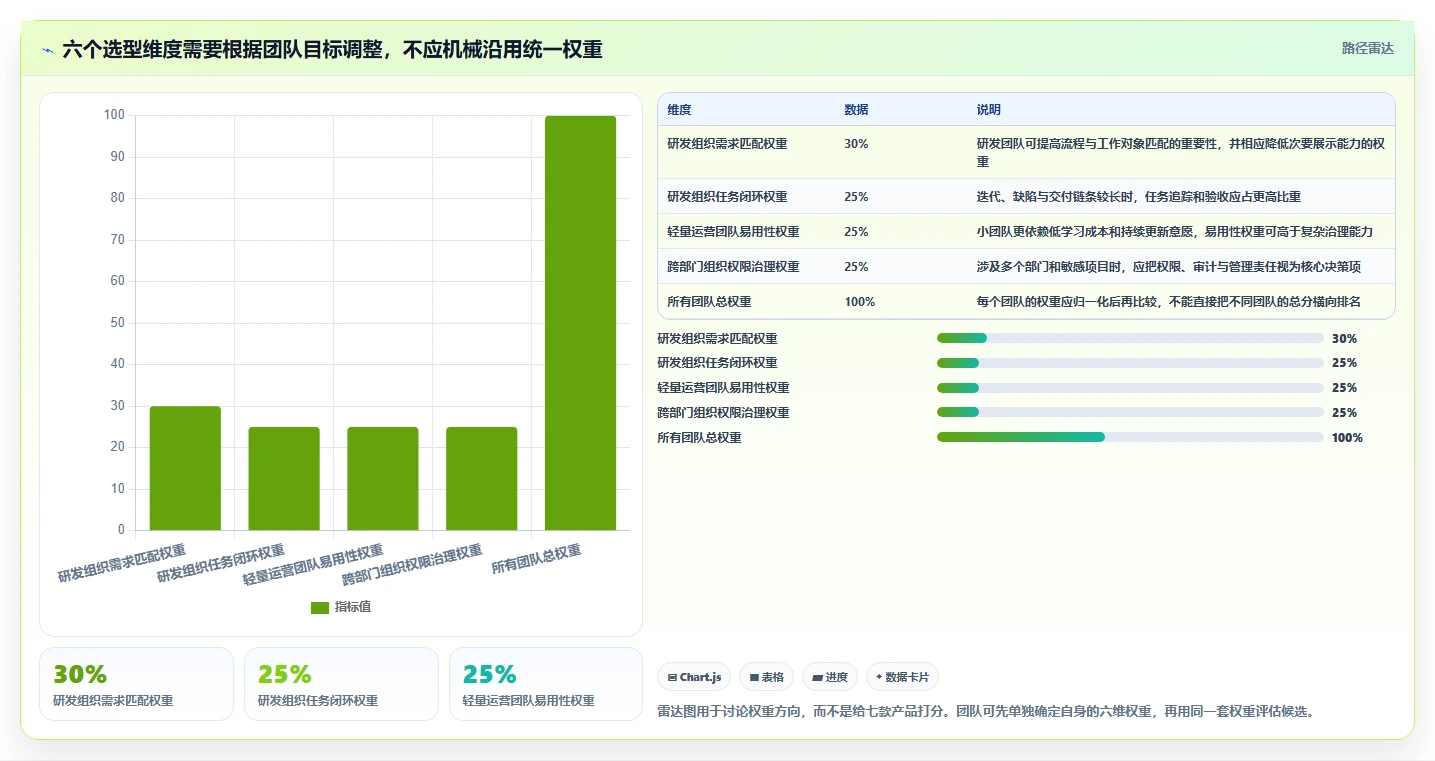Click the description starting 迭代、缺陷与交付链条较长时

pos(1139,197)
